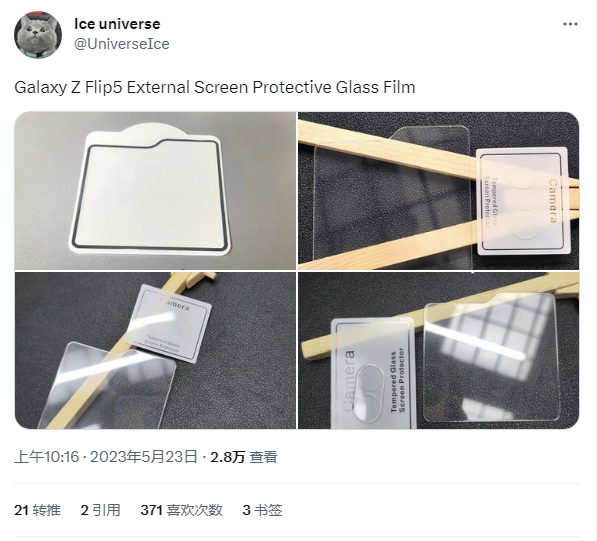Open the bottom-left photo with wooden sticks

point(155,350)
